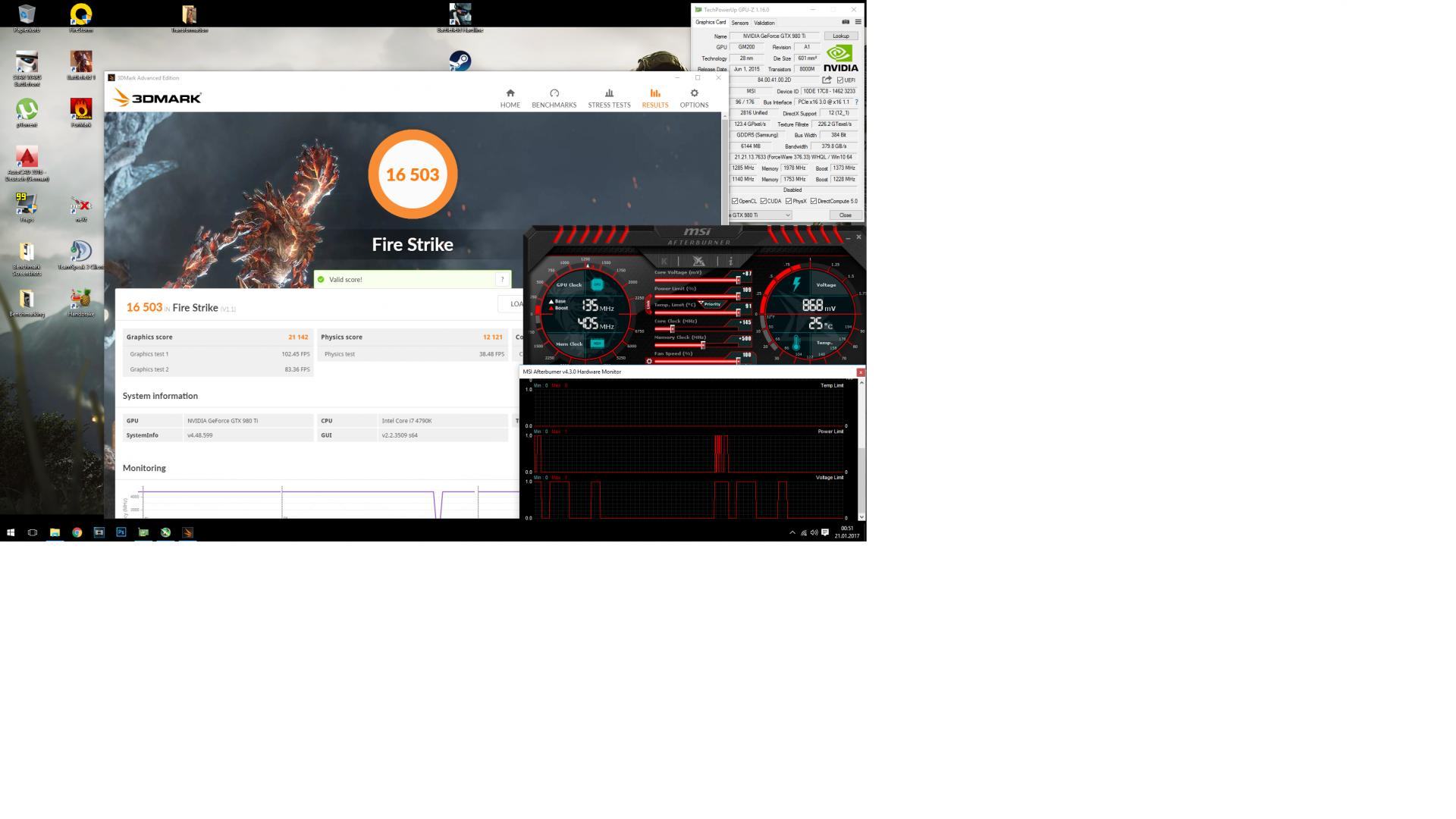The height and width of the screenshot is (819, 1456).
Task: Click the taskbar volume icon
Action: [814, 532]
